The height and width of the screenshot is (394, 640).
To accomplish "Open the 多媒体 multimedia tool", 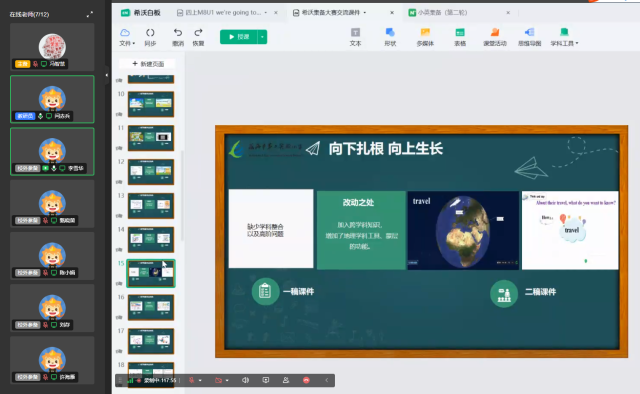I will pyautogui.click(x=425, y=37).
